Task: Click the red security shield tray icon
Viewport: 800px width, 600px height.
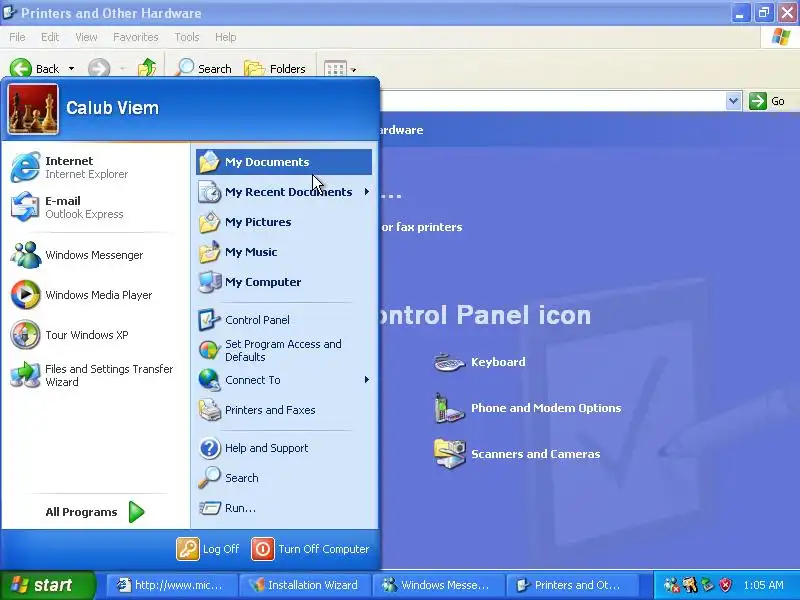Action: pyautogui.click(x=726, y=585)
